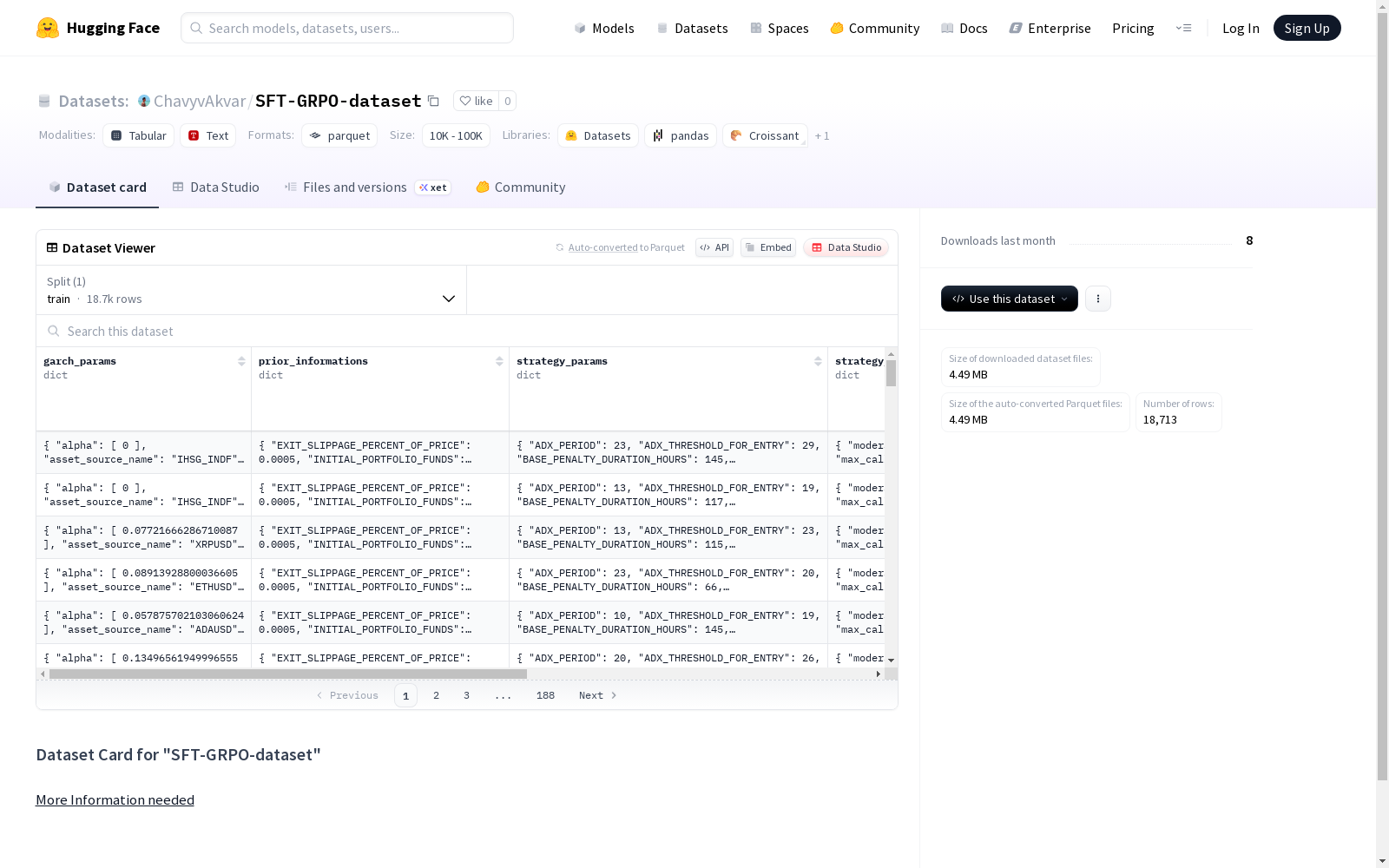Screen dimensions: 1389x868
Task: Select the ADAUSD garch_params cell
Action: 144,622
